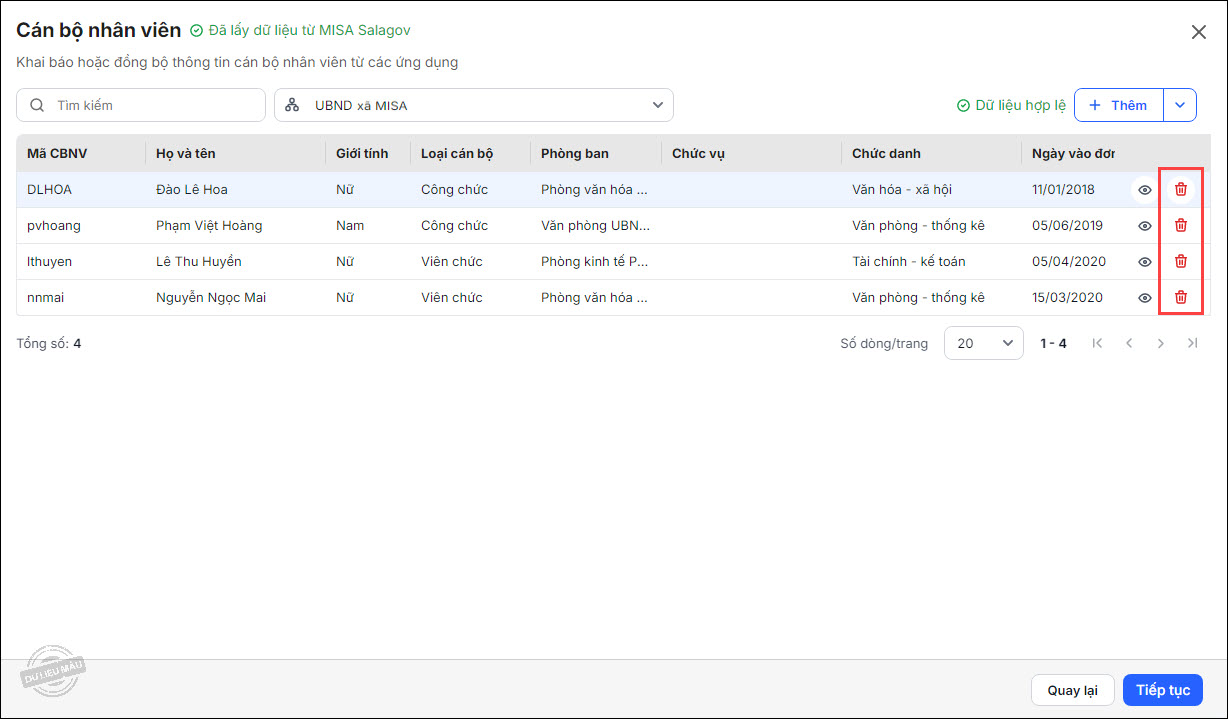This screenshot has width=1228, height=719.
Task: Click the Họ và tên column header
Action: click(x=186, y=153)
